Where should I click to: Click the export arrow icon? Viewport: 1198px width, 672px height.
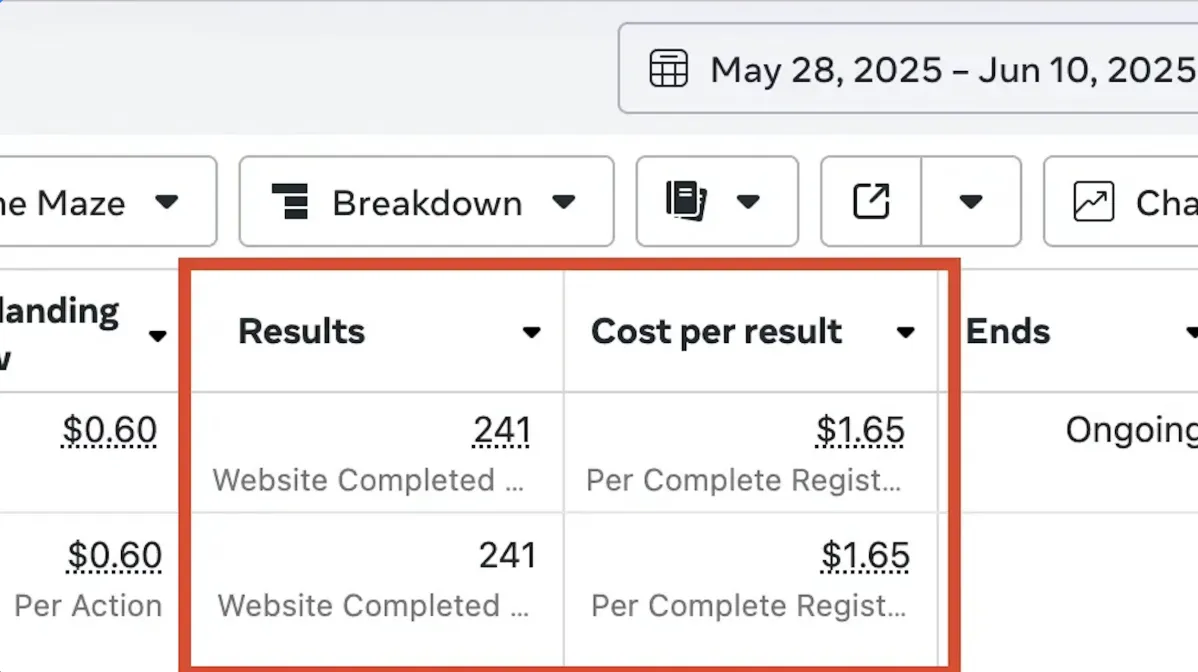[871, 201]
